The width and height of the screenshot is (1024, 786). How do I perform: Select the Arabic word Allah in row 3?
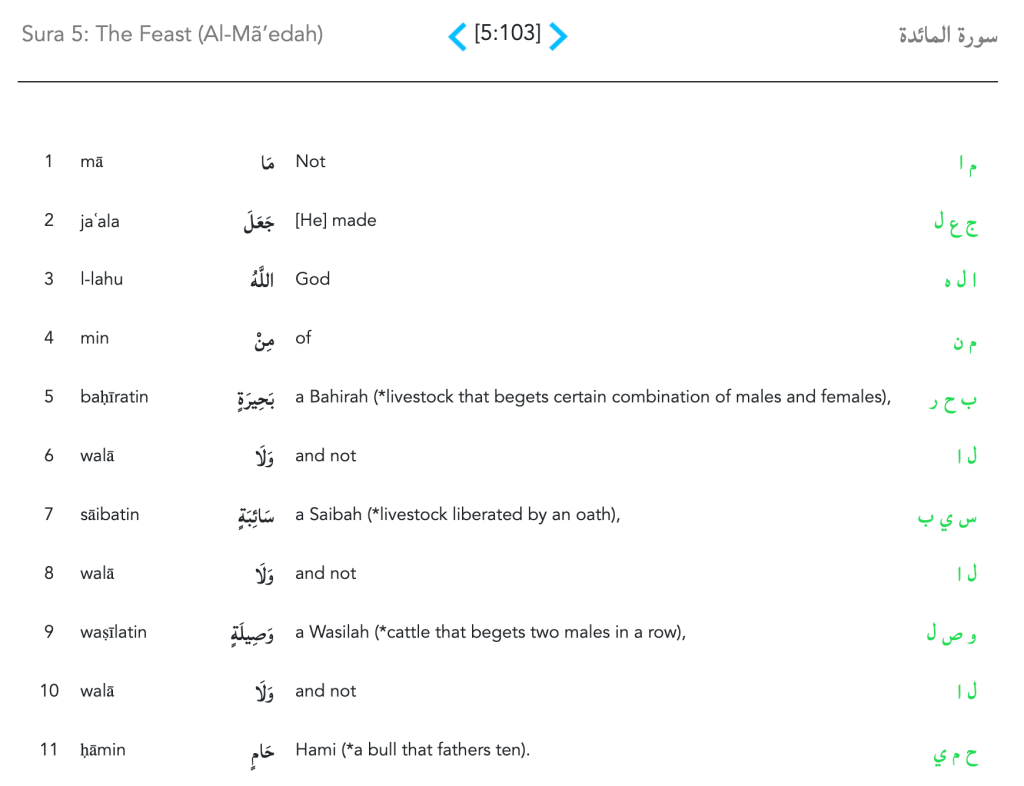(x=261, y=280)
